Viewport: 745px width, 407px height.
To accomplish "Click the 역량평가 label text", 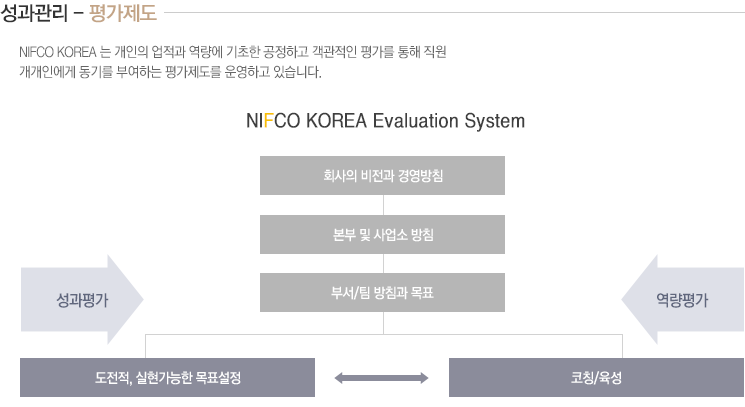I will pos(682,300).
